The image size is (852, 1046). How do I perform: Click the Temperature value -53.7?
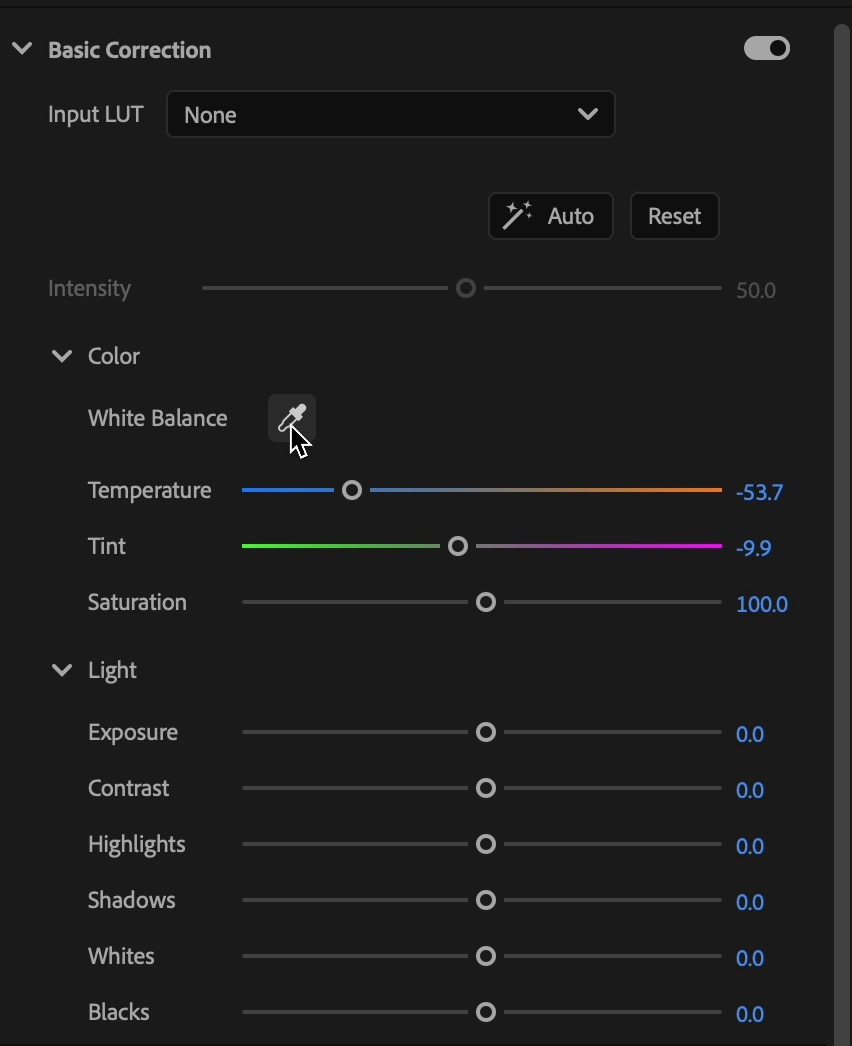[759, 492]
